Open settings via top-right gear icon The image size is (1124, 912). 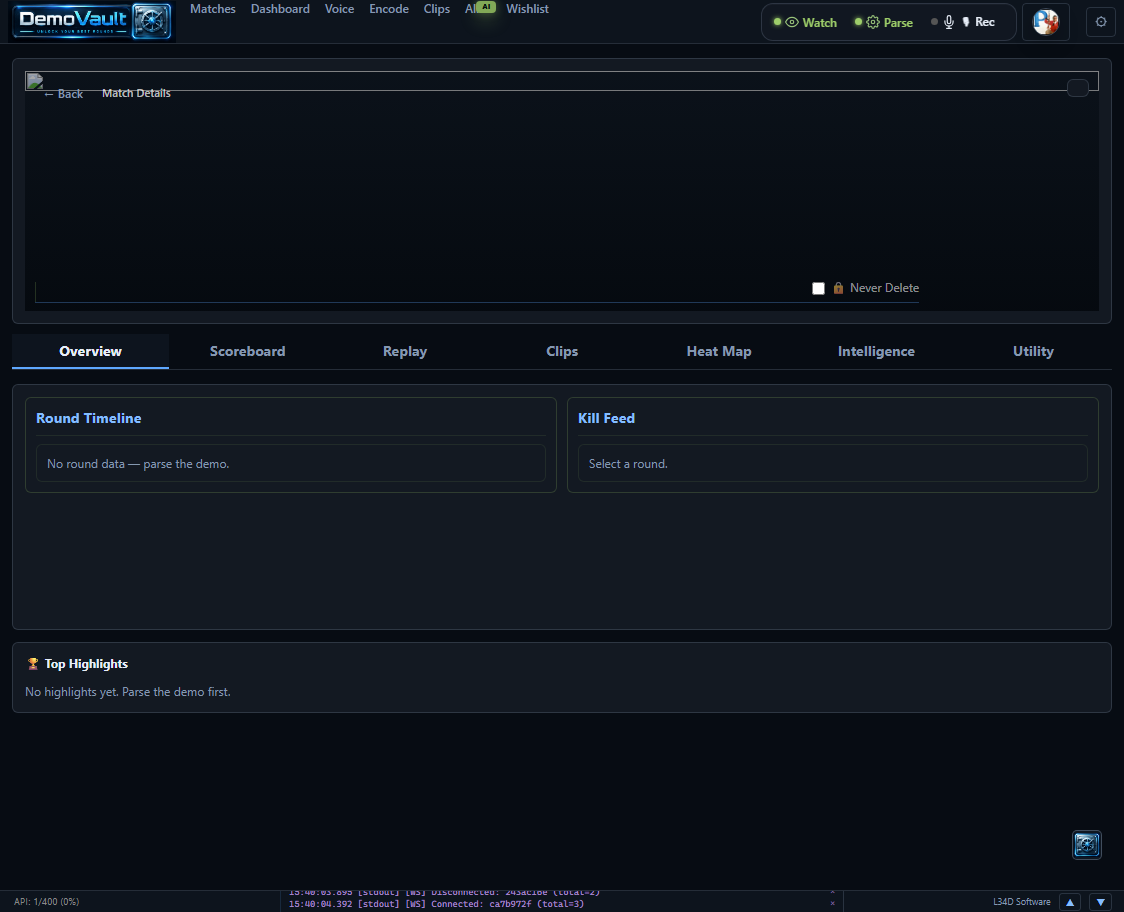point(1100,22)
